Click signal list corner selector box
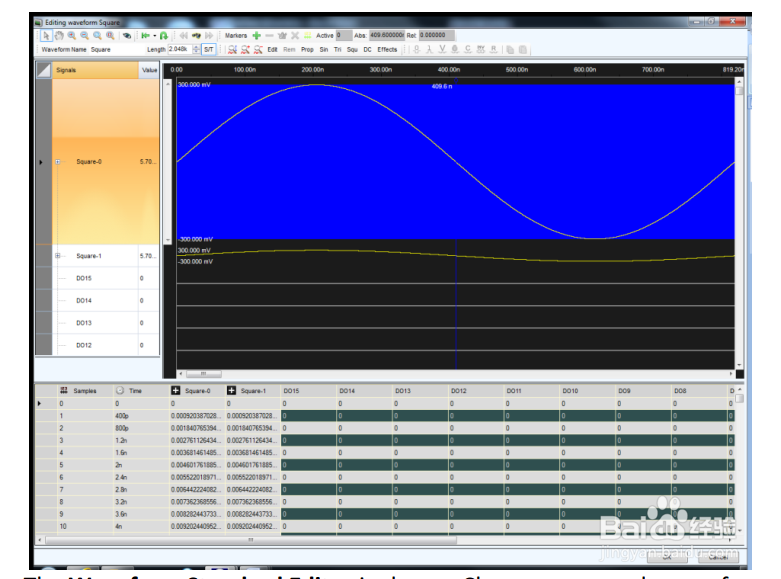This screenshot has height=579, width=781. (44, 70)
